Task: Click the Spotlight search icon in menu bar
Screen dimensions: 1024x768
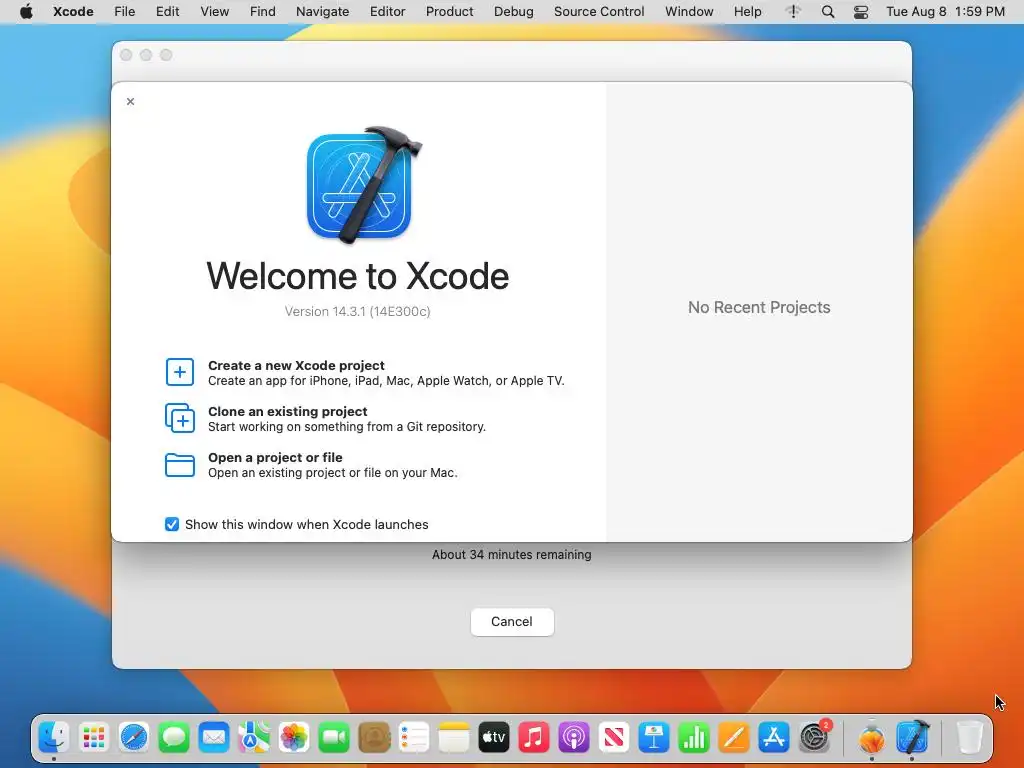Action: coord(827,12)
